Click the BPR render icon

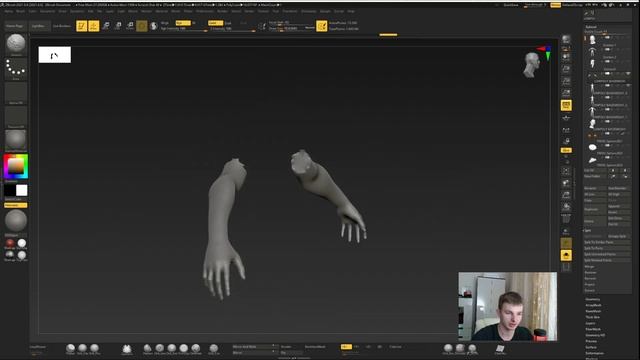coord(566,39)
